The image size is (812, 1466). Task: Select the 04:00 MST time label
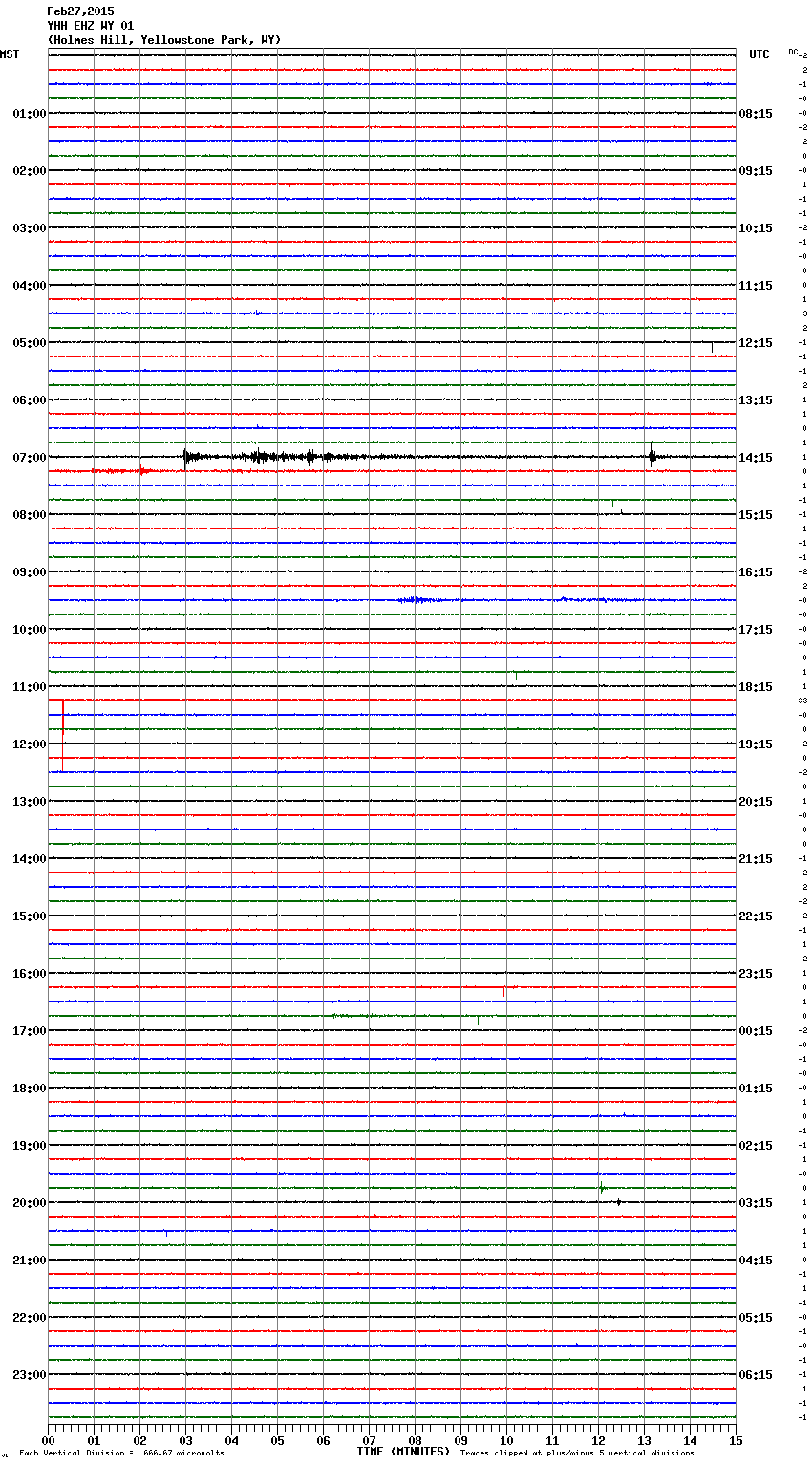(x=30, y=286)
